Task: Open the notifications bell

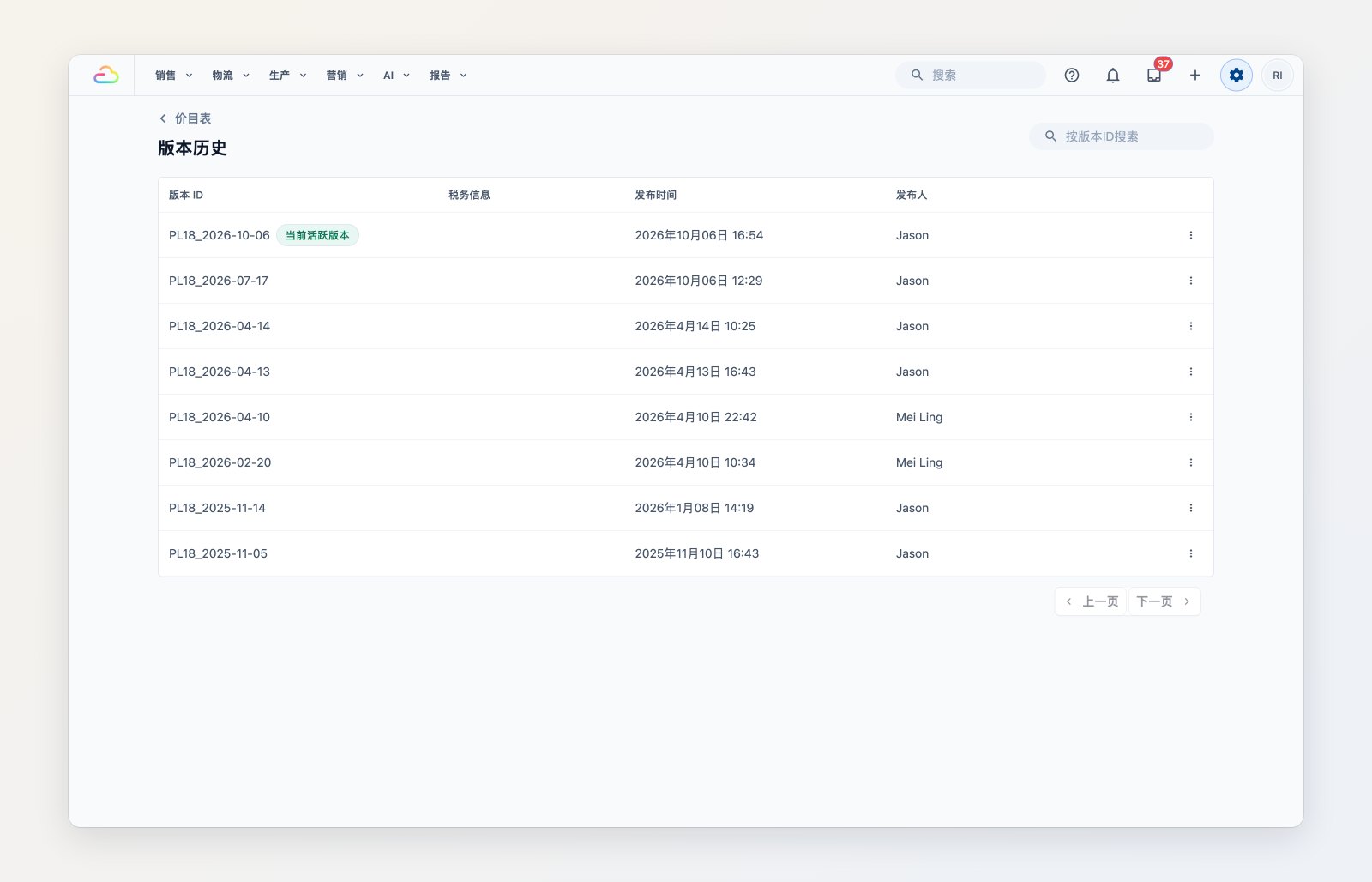Action: [x=1113, y=76]
